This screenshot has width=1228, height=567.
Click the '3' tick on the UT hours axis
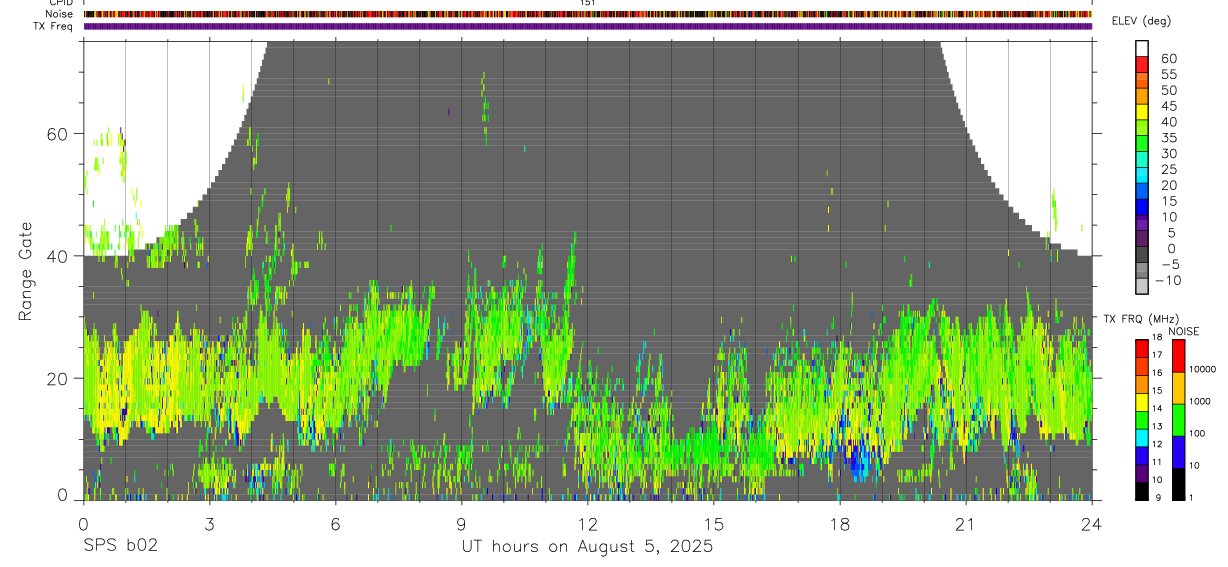click(209, 523)
